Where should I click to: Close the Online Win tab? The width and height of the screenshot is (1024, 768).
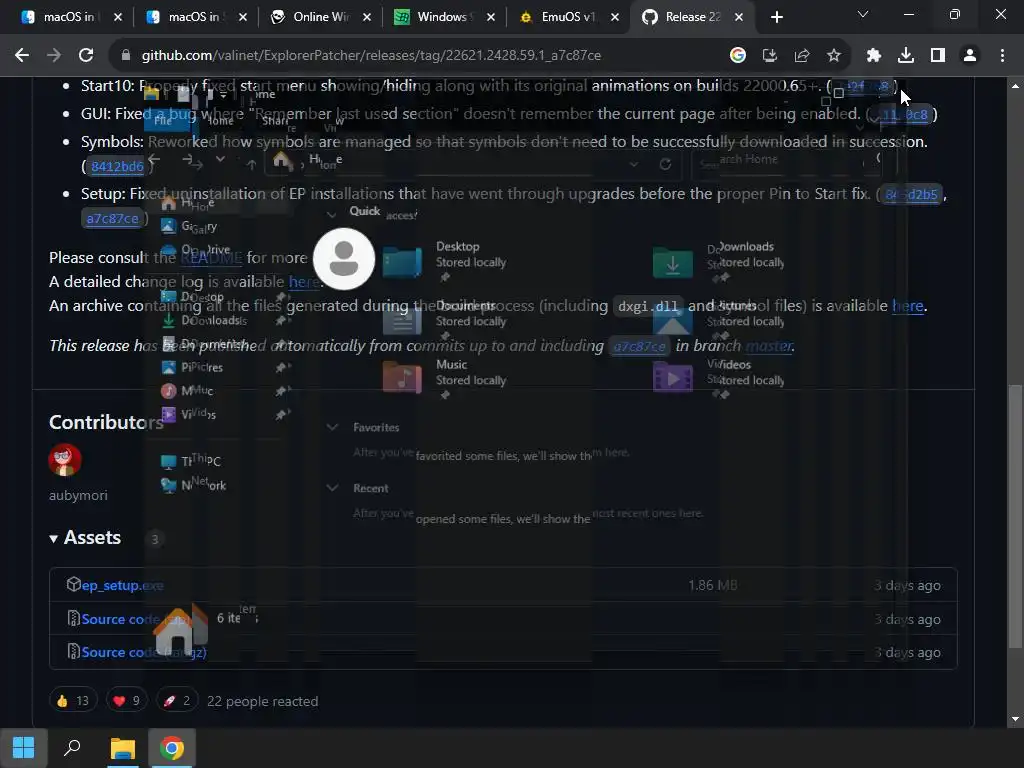(367, 17)
